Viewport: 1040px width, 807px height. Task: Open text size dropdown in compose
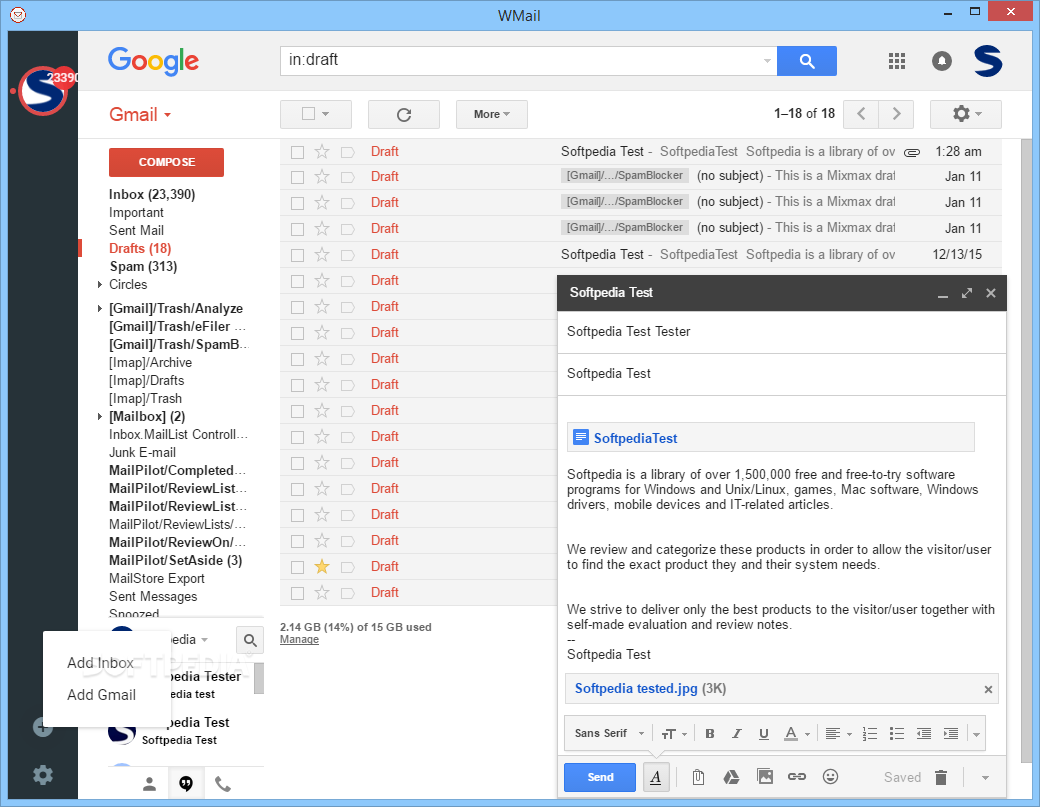coord(674,733)
